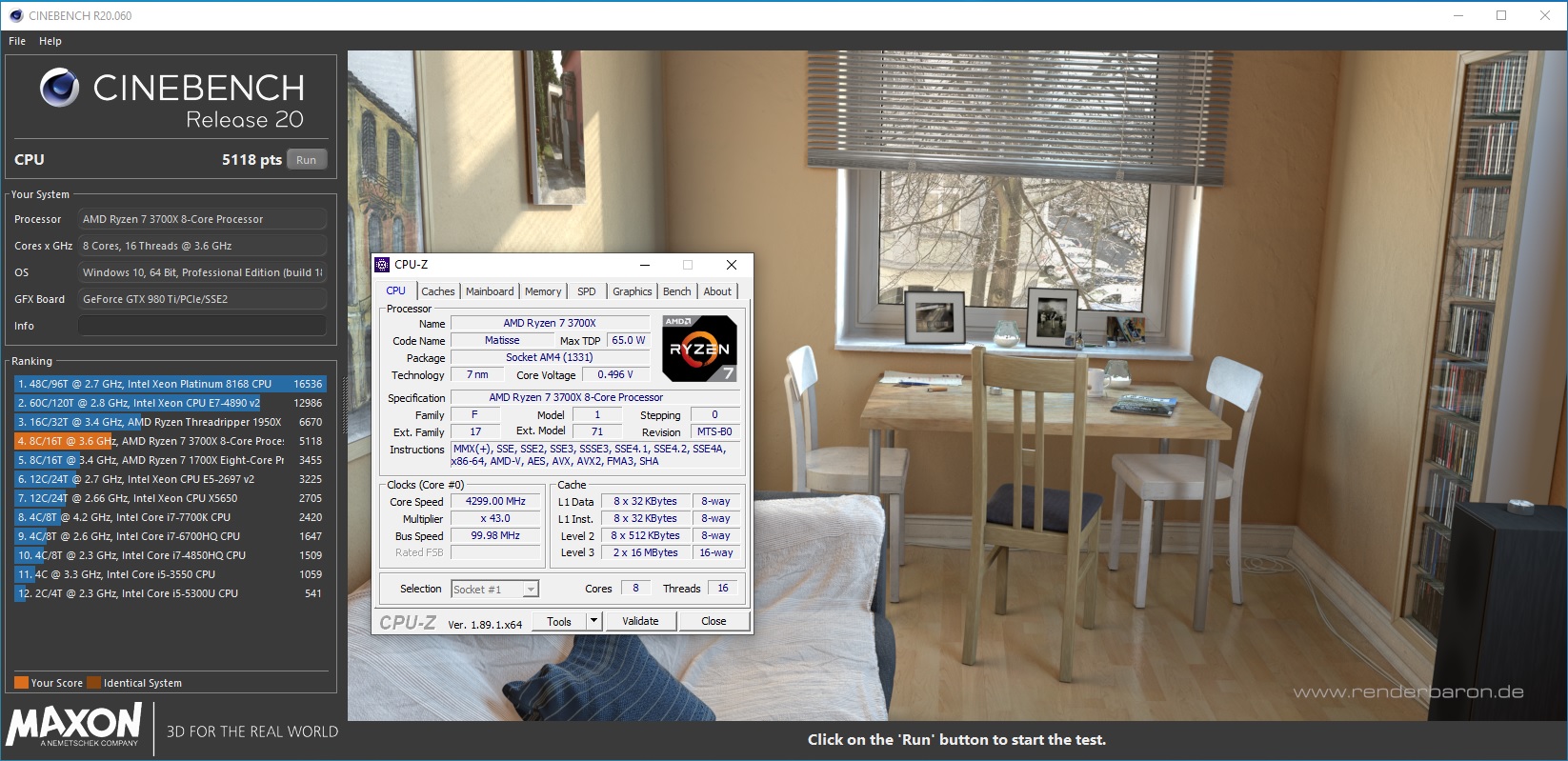Screen dimensions: 1568x761
Task: Maximize the Cinebench window
Action: (1501, 15)
